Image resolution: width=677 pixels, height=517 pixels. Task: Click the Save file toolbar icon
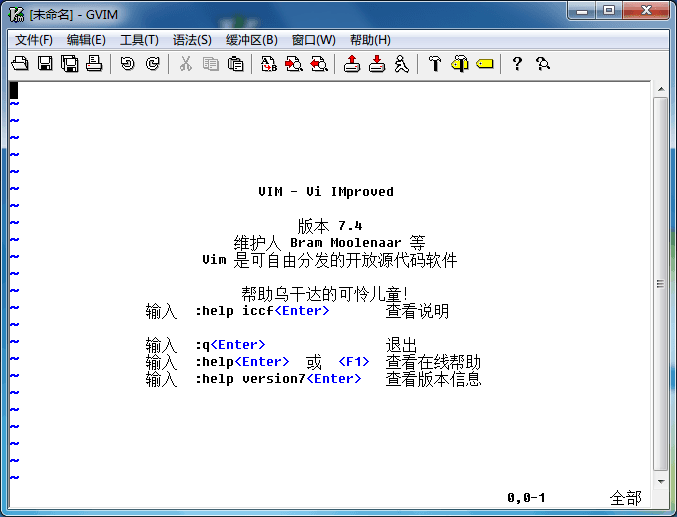(x=45, y=64)
